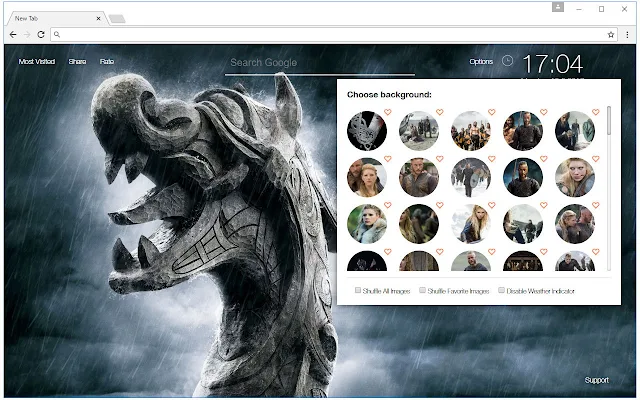Open the Chrome three-dot menu
Image resolution: width=640 pixels, height=400 pixels.
point(627,35)
